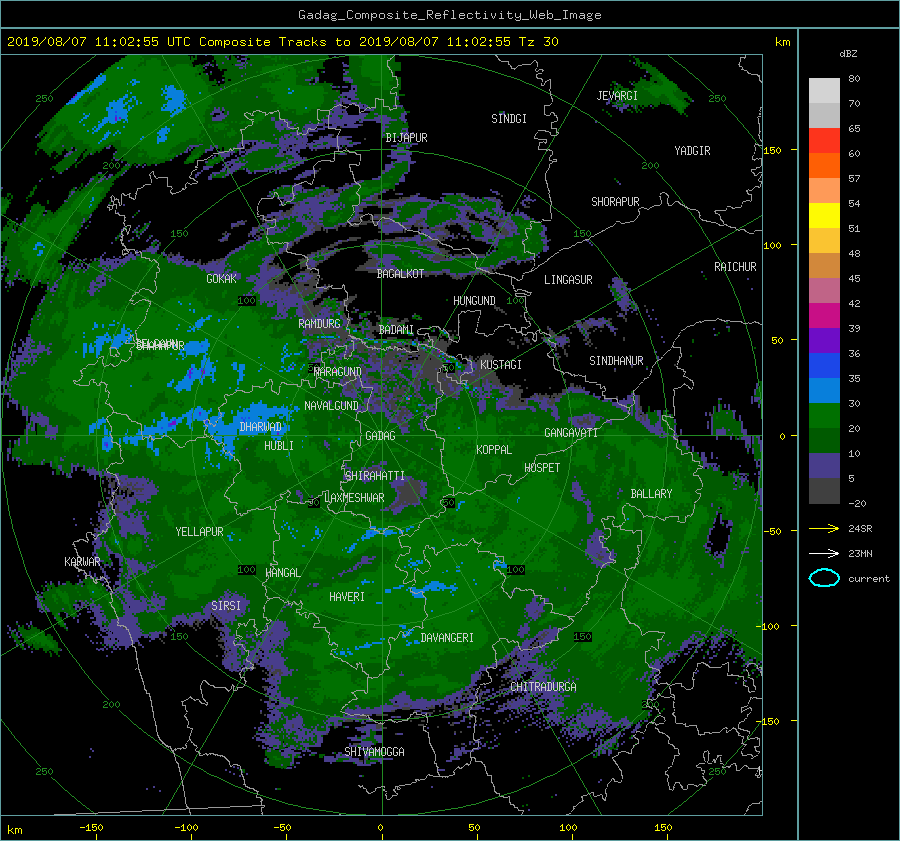Click the DHARWAD city label
Image resolution: width=900 pixels, height=841 pixels.
point(261,427)
